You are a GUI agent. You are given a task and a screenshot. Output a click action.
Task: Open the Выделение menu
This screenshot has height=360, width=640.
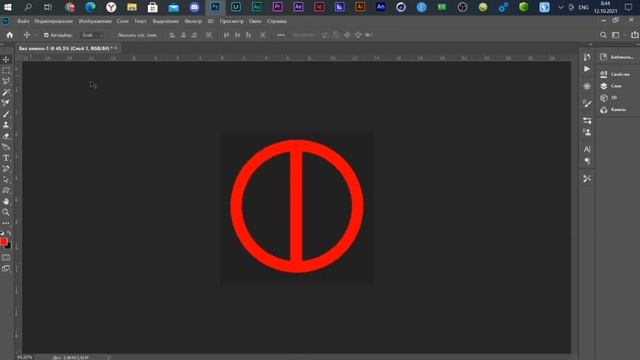(x=166, y=21)
